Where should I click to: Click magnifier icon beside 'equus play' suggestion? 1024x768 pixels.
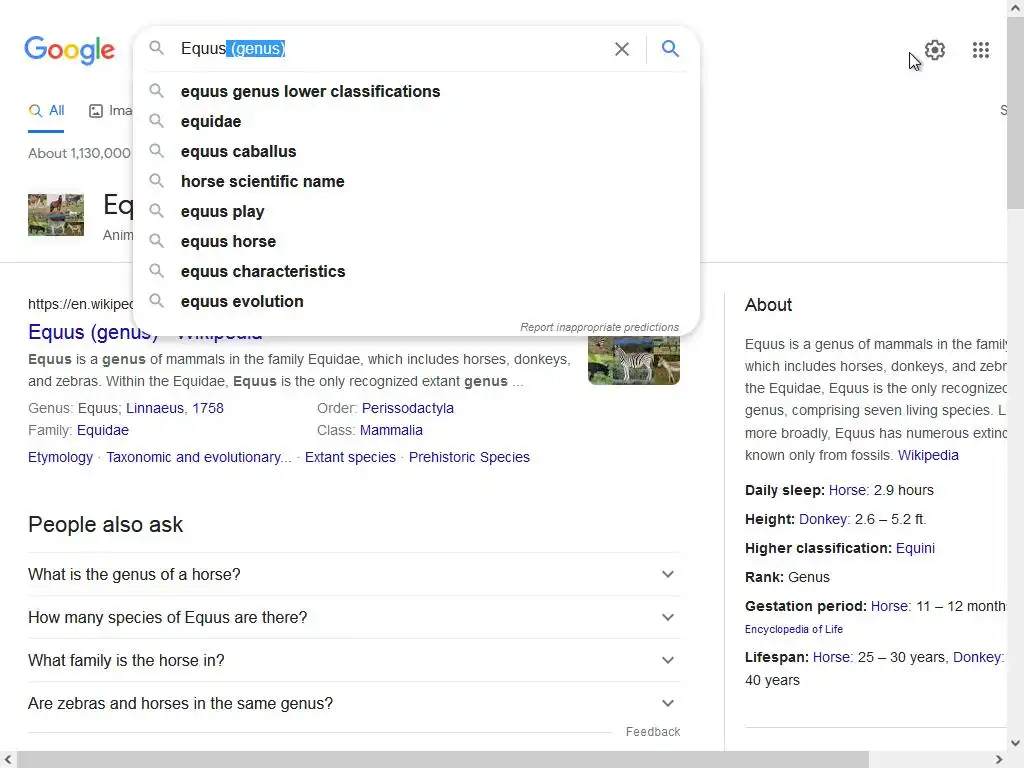(156, 210)
